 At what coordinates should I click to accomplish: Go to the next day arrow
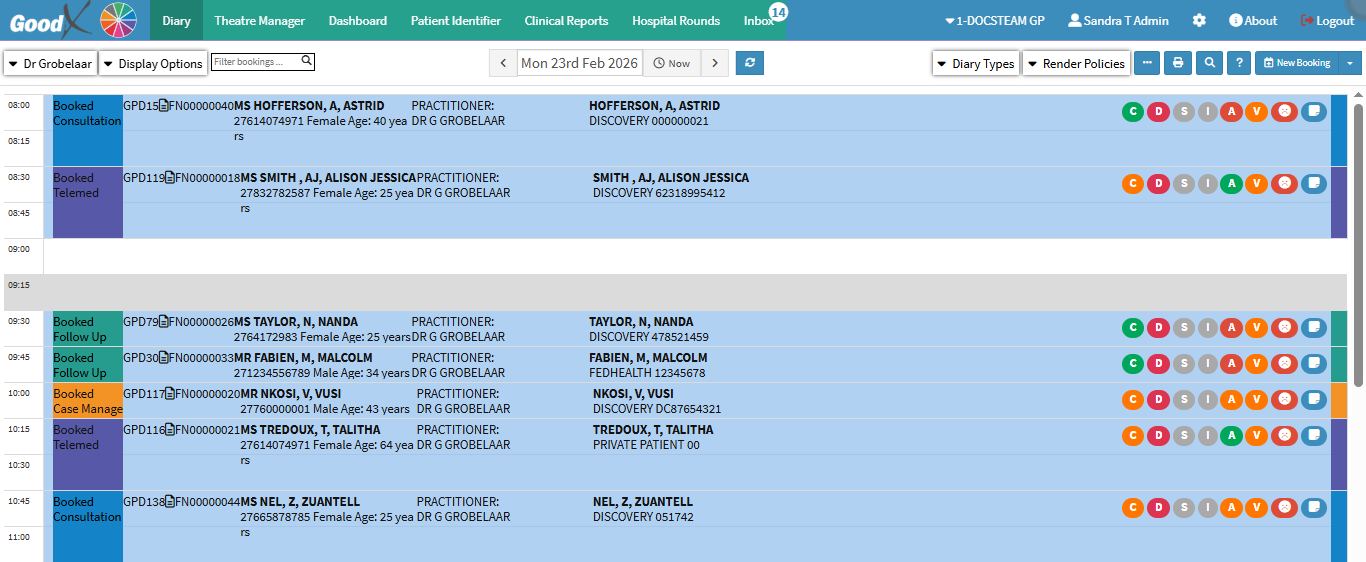point(714,63)
